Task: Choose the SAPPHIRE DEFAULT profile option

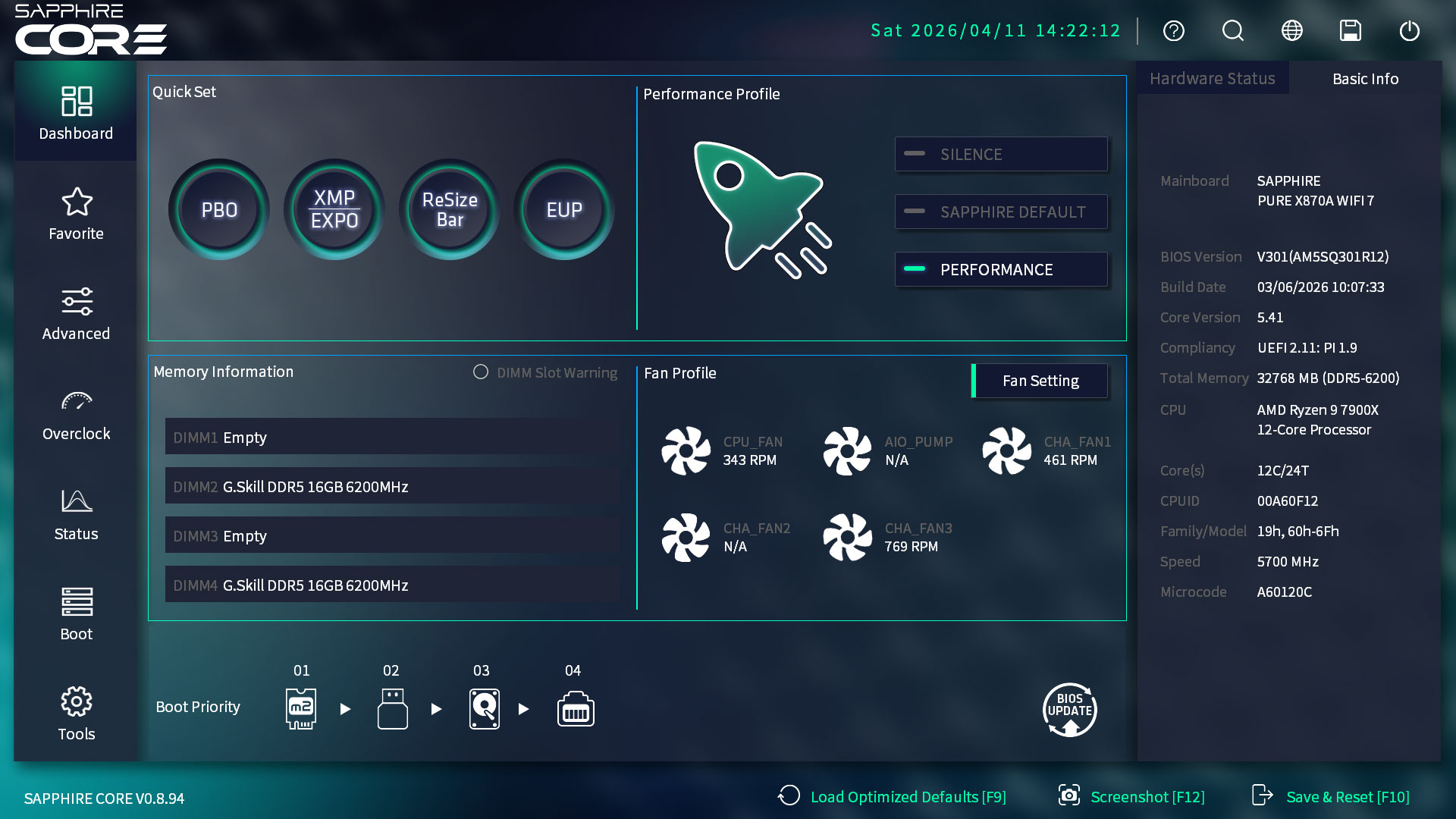Action: tap(1001, 212)
